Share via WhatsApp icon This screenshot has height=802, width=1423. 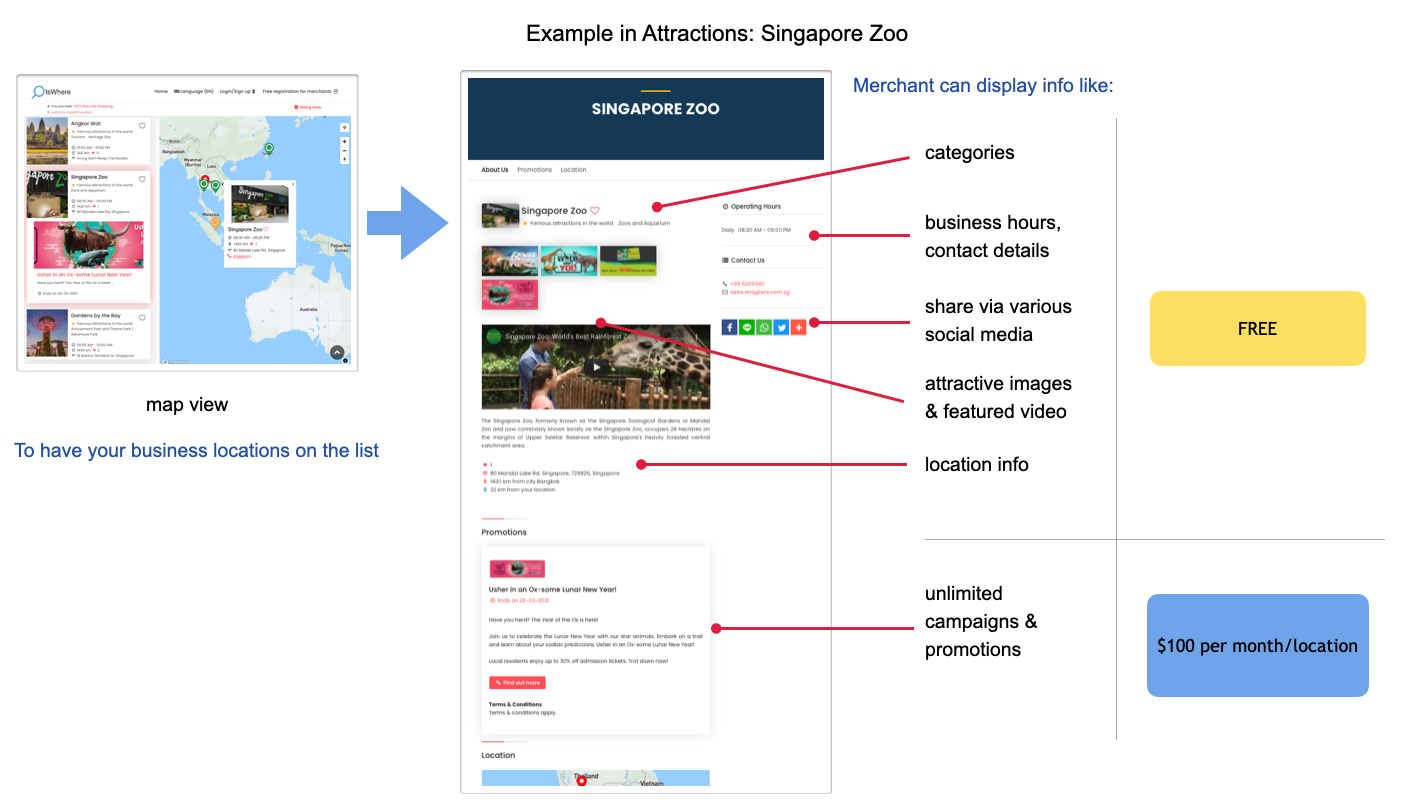pyautogui.click(x=764, y=327)
